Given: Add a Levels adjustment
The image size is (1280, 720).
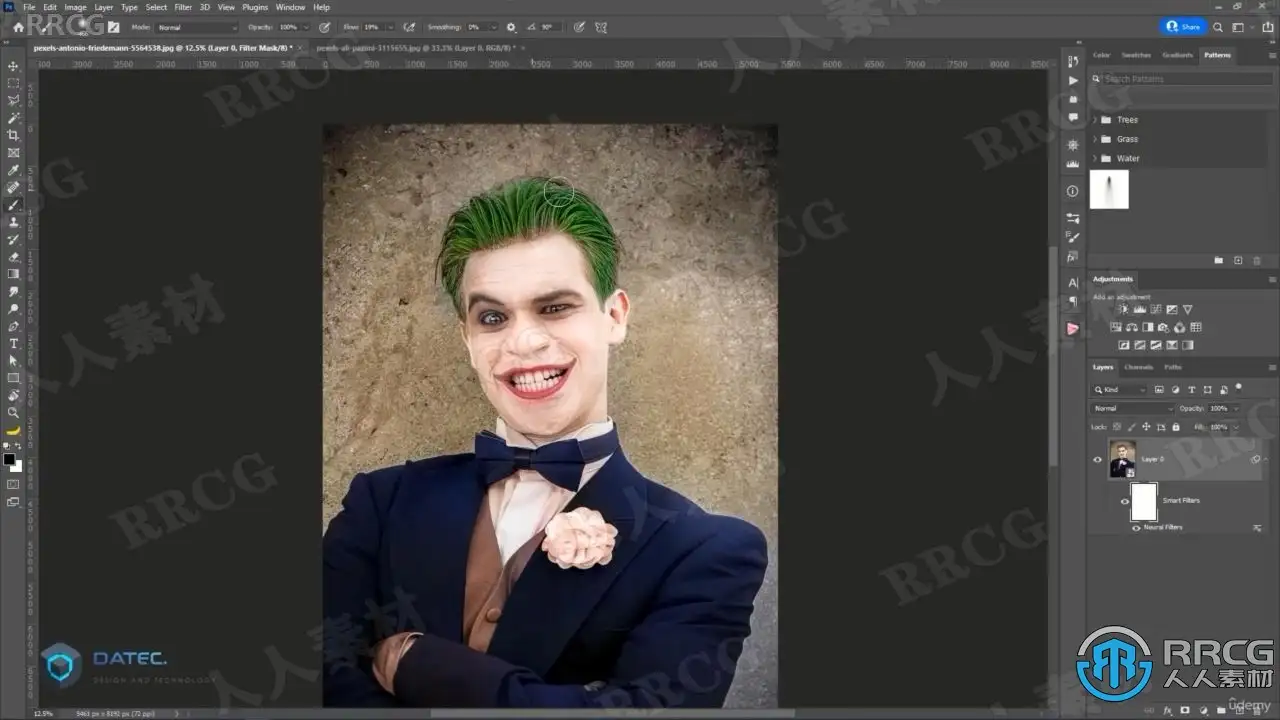Looking at the screenshot, I should [1138, 310].
